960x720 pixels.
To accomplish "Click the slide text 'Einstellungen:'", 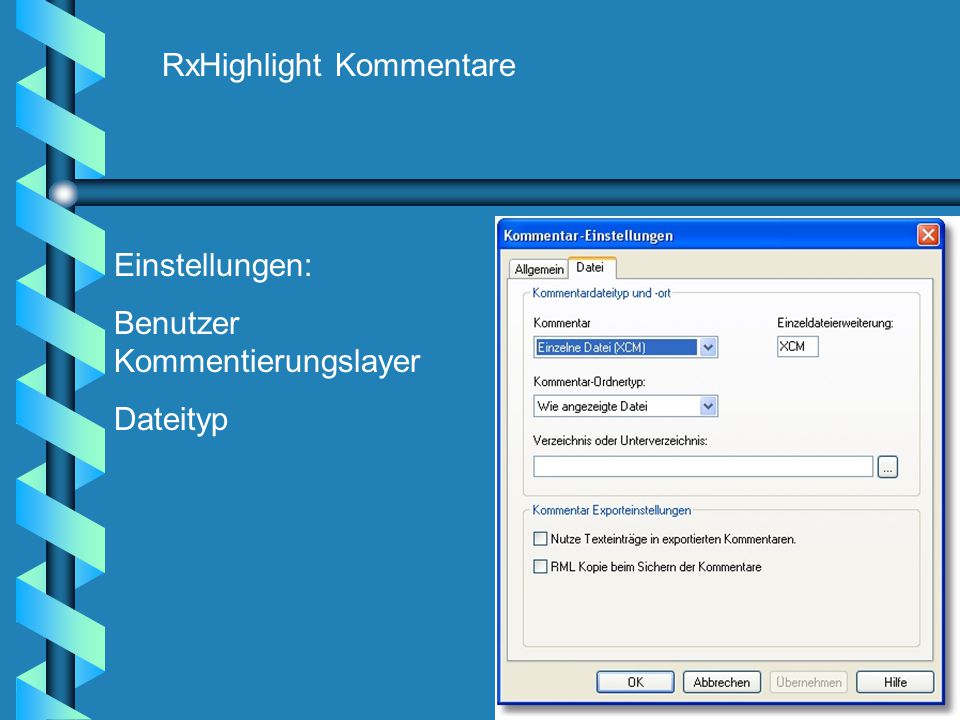I will [213, 265].
